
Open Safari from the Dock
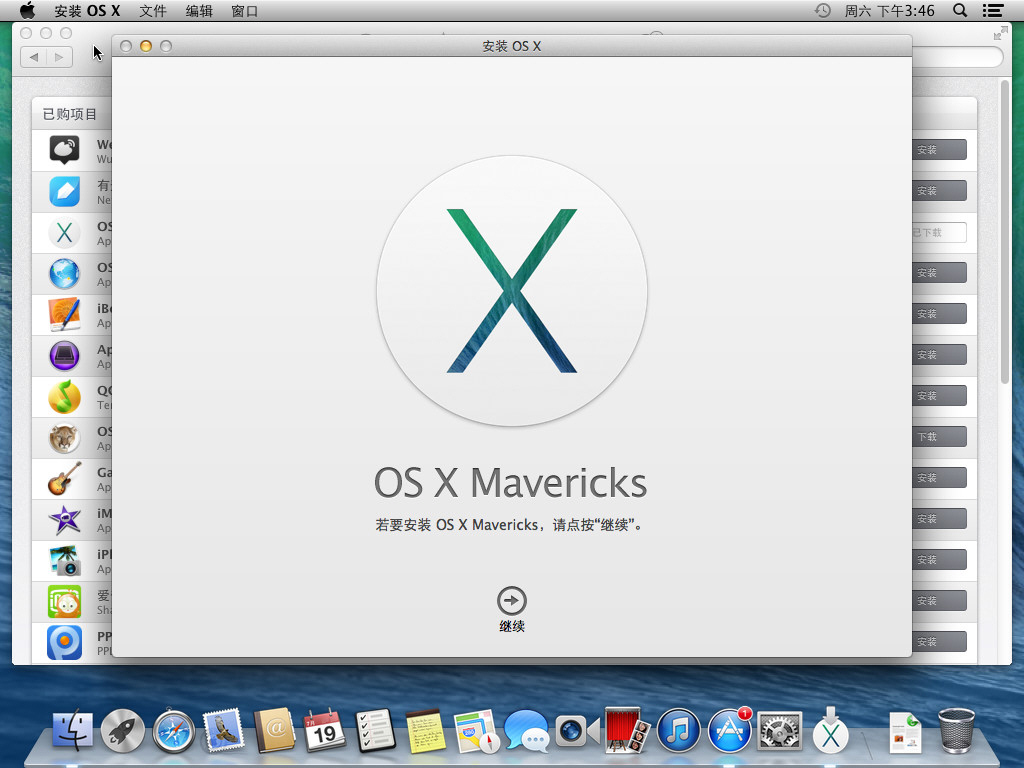click(x=174, y=730)
